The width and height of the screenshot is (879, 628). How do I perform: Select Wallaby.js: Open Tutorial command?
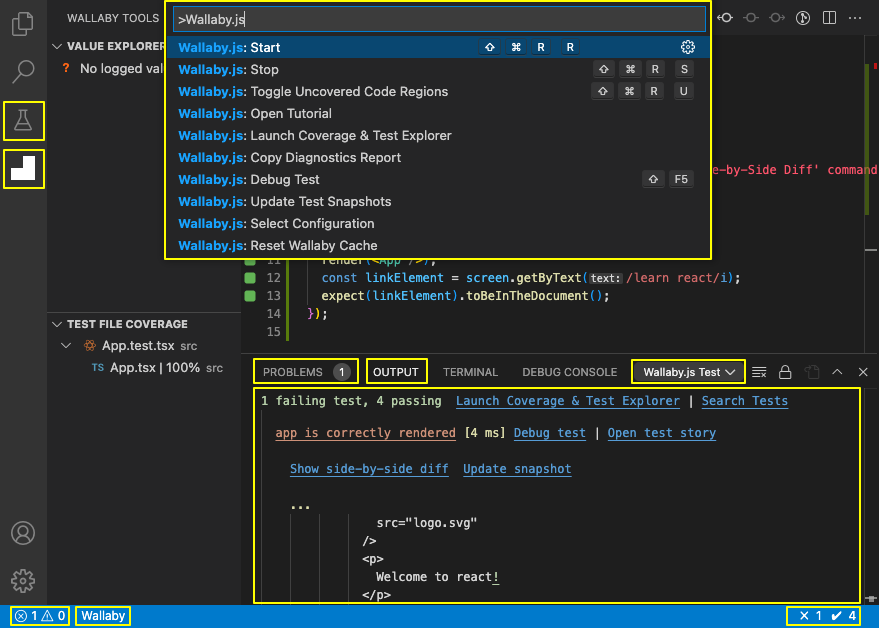[x=438, y=113]
